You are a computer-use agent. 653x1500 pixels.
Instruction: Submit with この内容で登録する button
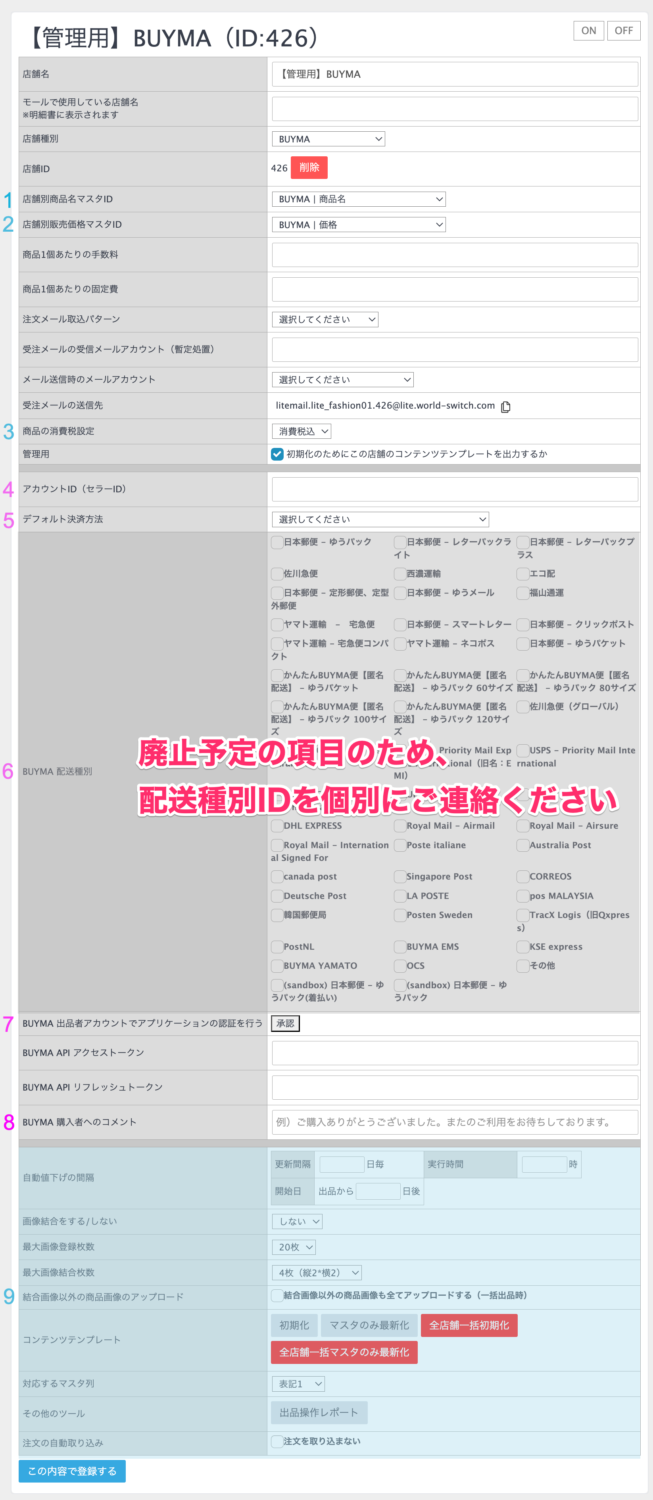pos(72,1471)
